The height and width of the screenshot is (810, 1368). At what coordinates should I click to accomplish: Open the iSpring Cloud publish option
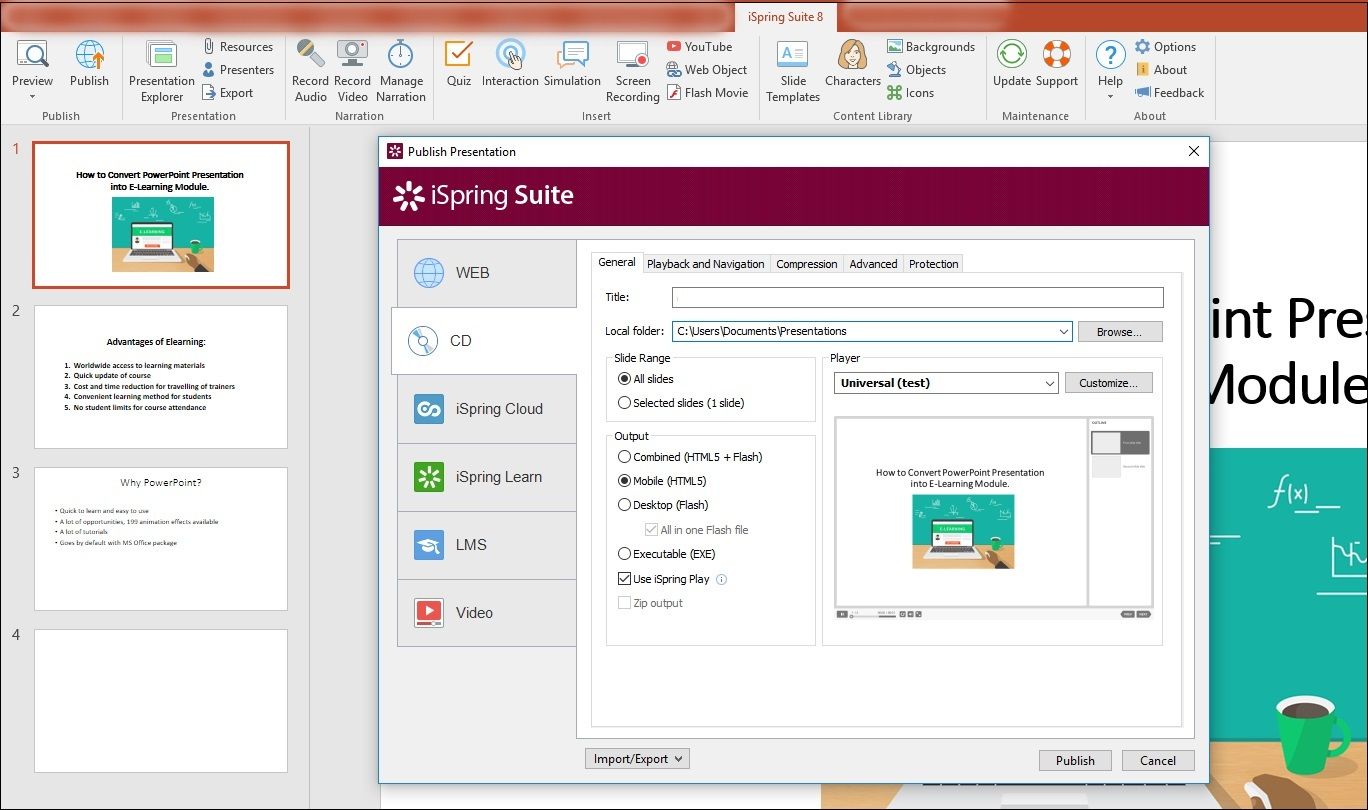pyautogui.click(x=487, y=409)
